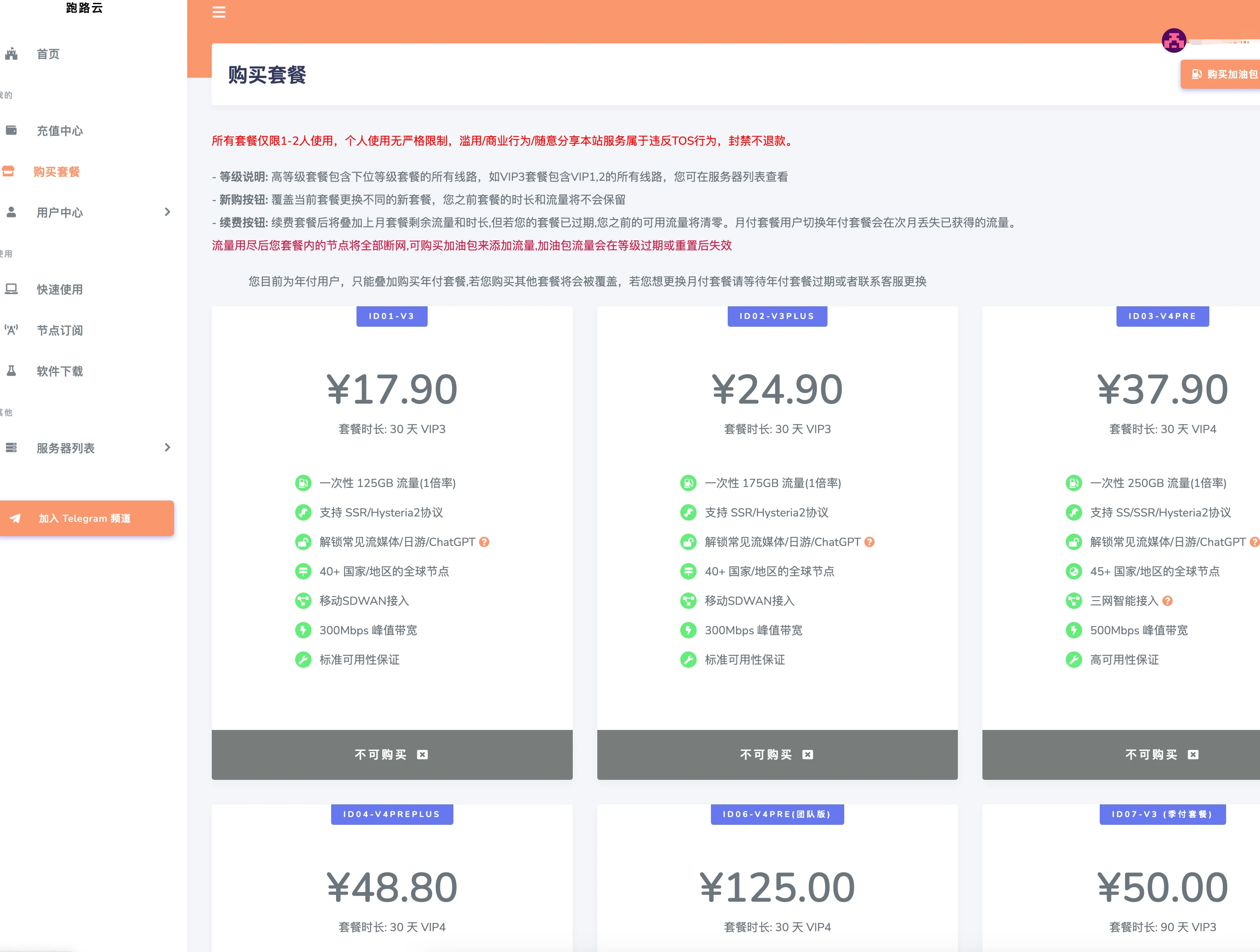The image size is (1260, 952).
Task: Click the 跑路云 site logo text
Action: coord(84,8)
